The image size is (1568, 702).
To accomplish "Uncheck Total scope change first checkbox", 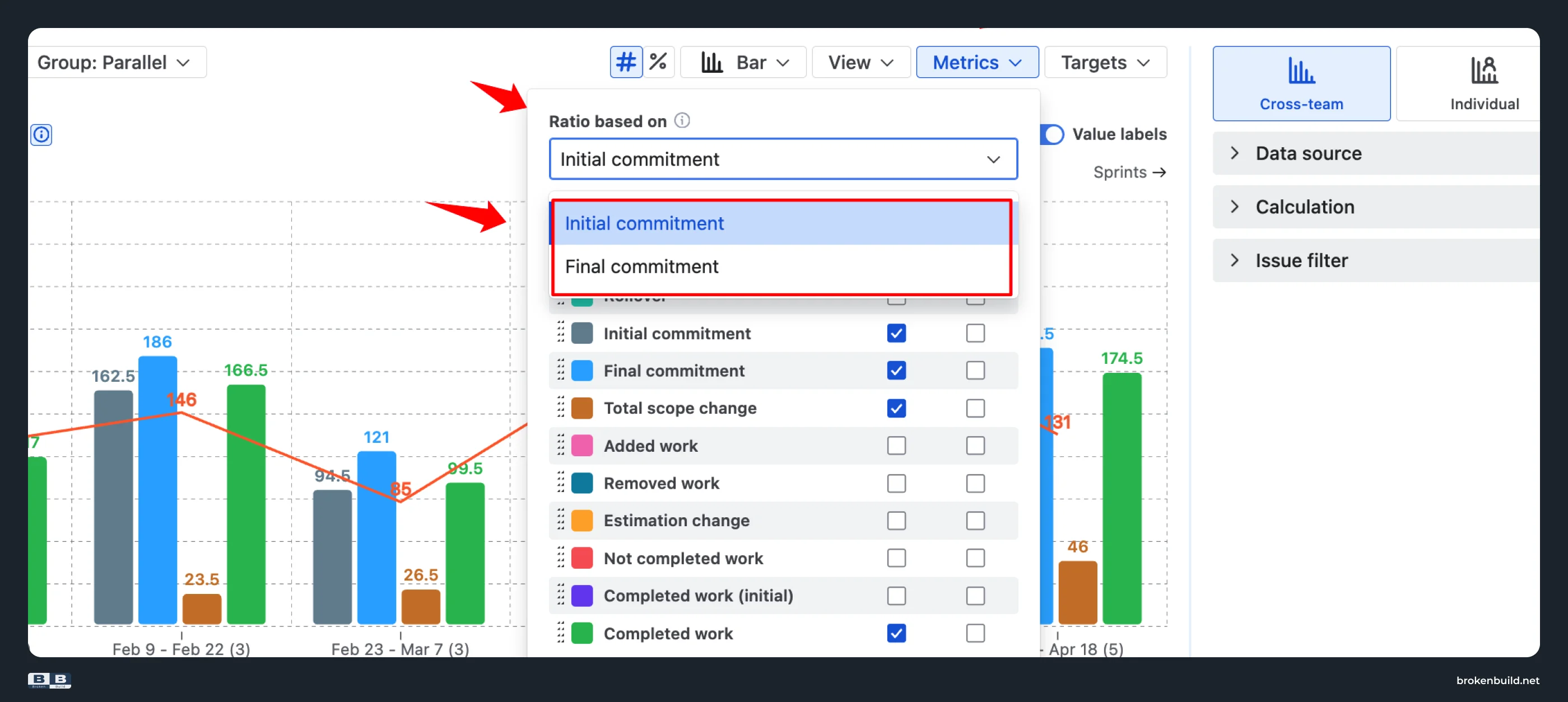I will pyautogui.click(x=896, y=408).
